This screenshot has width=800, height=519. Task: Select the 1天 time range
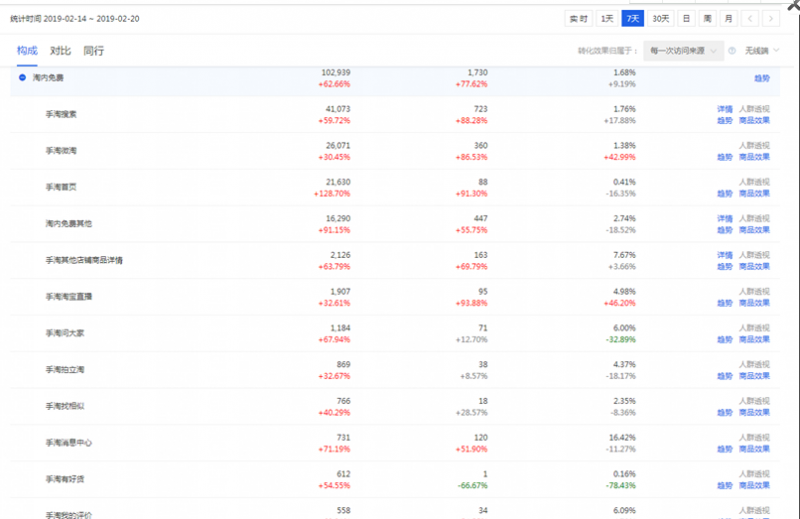[607, 19]
